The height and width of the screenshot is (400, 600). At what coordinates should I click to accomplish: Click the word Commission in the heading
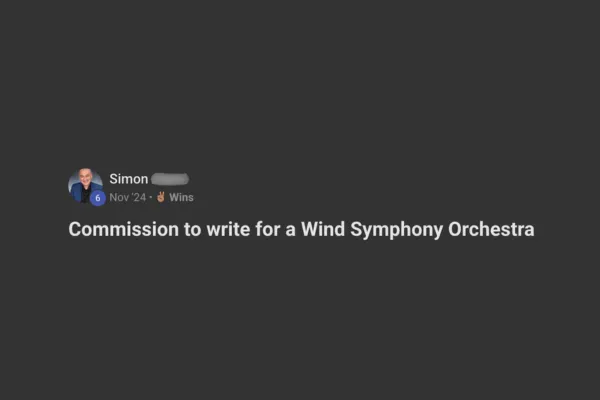tap(124, 229)
